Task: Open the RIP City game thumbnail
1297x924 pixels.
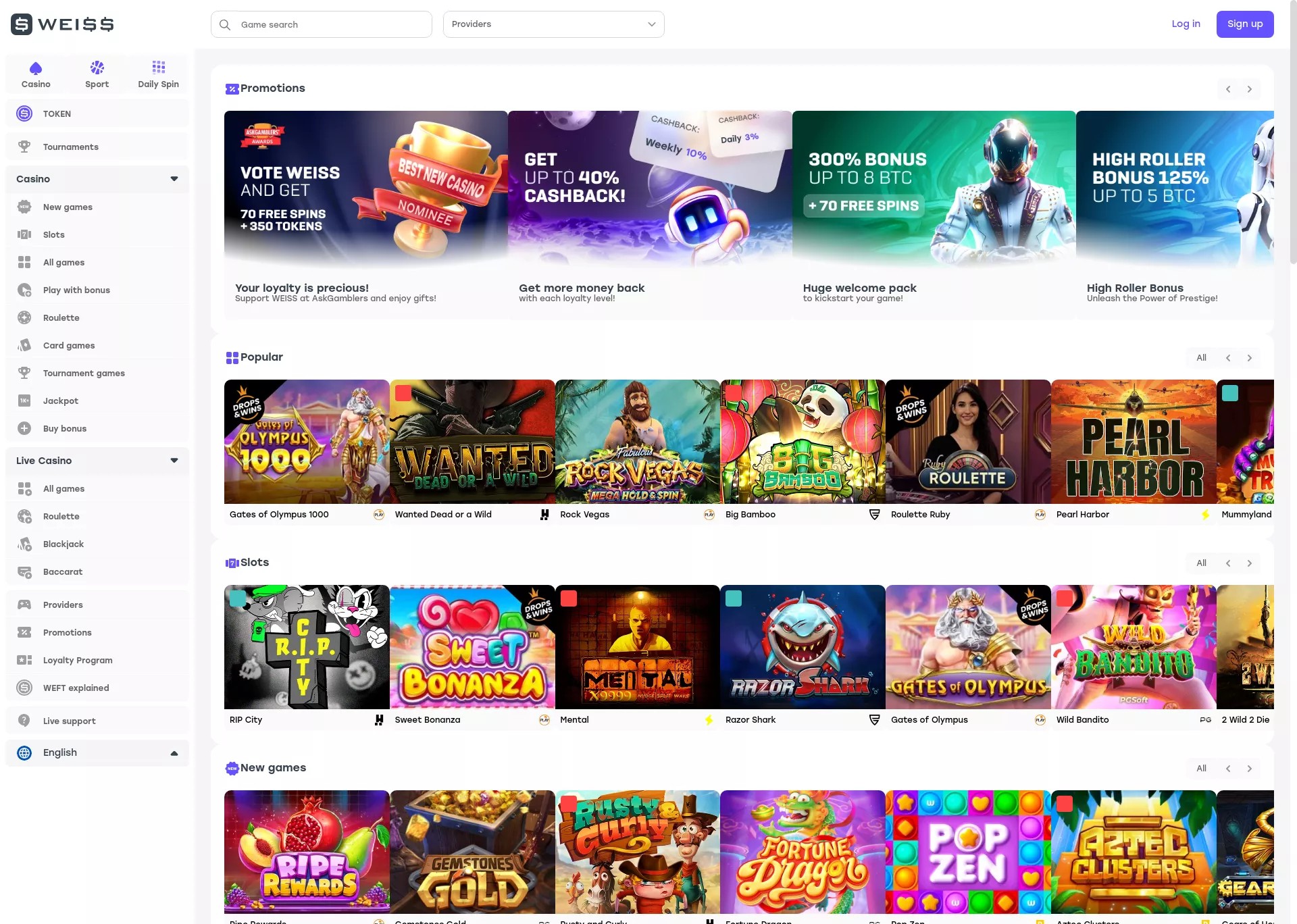Action: click(307, 647)
